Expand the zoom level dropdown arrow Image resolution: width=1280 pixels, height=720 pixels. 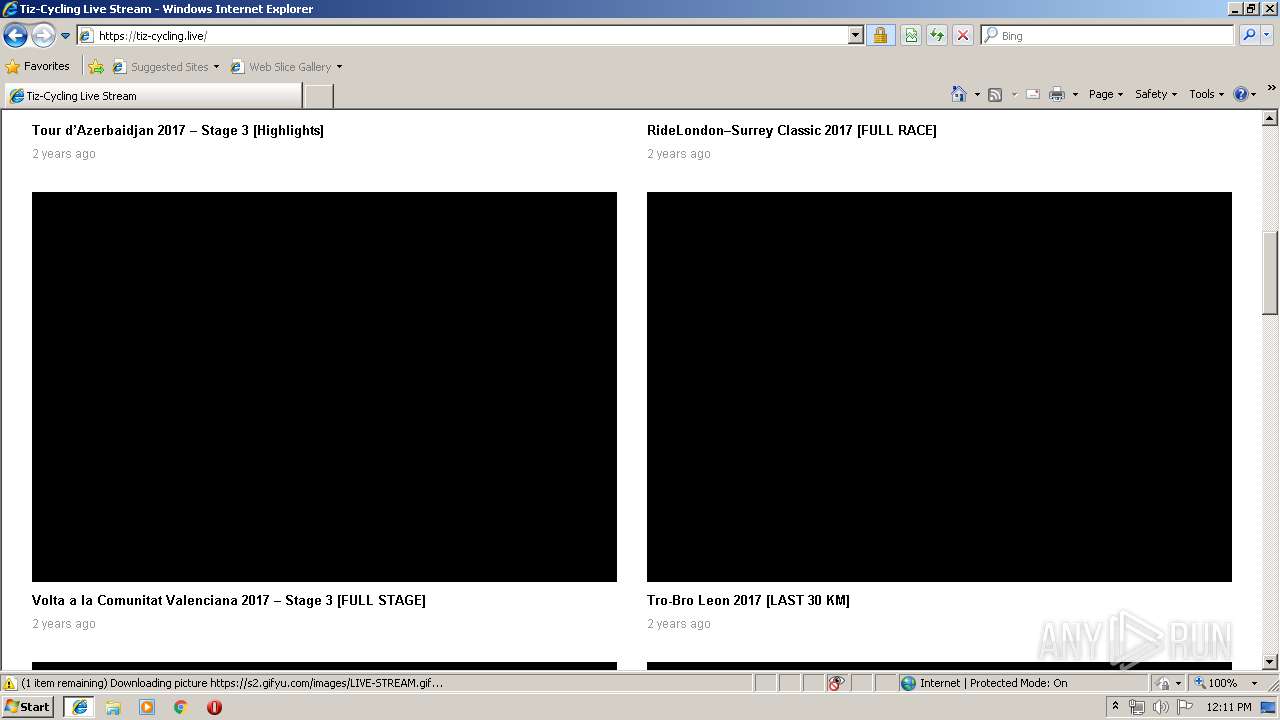coord(1254,683)
